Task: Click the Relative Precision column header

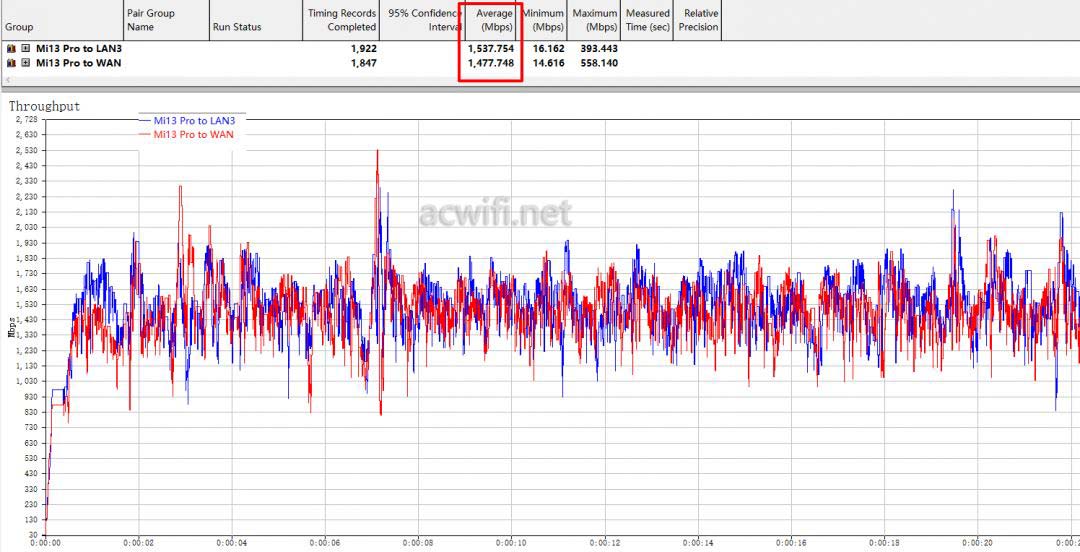Action: (698, 21)
